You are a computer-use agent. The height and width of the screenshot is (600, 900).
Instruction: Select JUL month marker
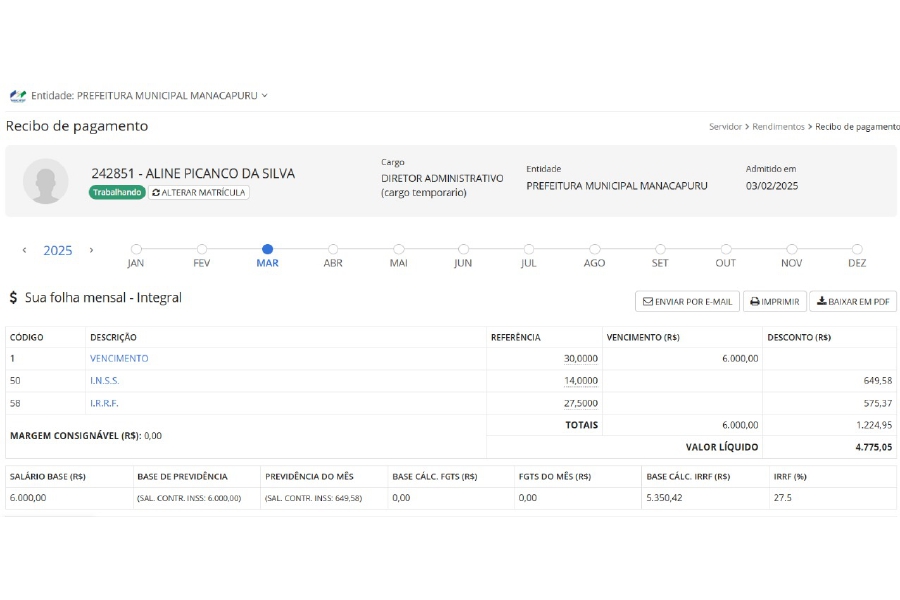(x=529, y=249)
